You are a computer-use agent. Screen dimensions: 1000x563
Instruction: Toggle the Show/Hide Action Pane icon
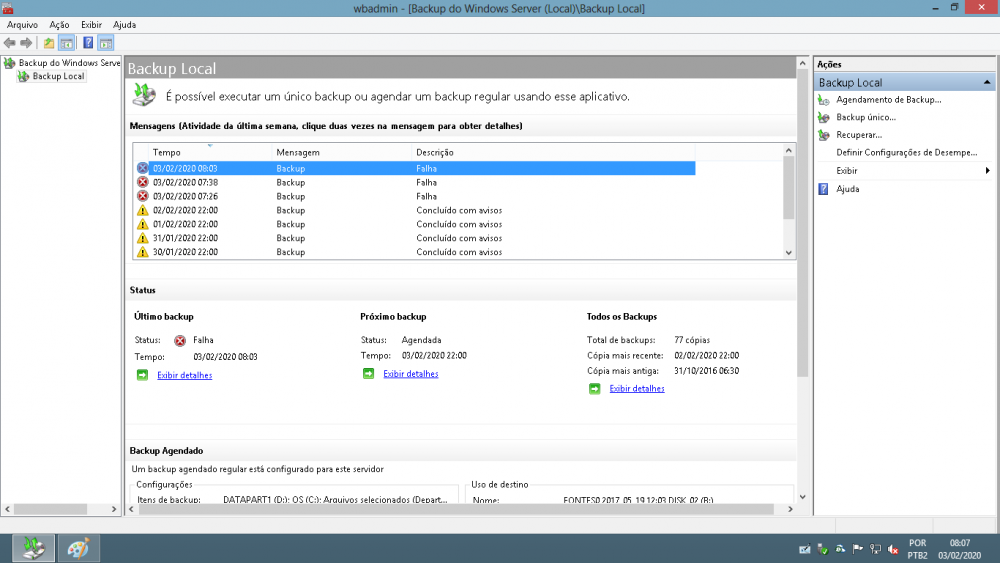pos(106,43)
